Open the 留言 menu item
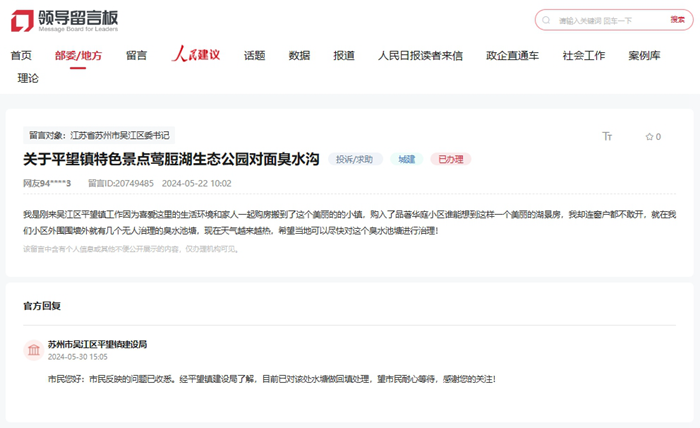This screenshot has width=700, height=428. pyautogui.click(x=136, y=55)
